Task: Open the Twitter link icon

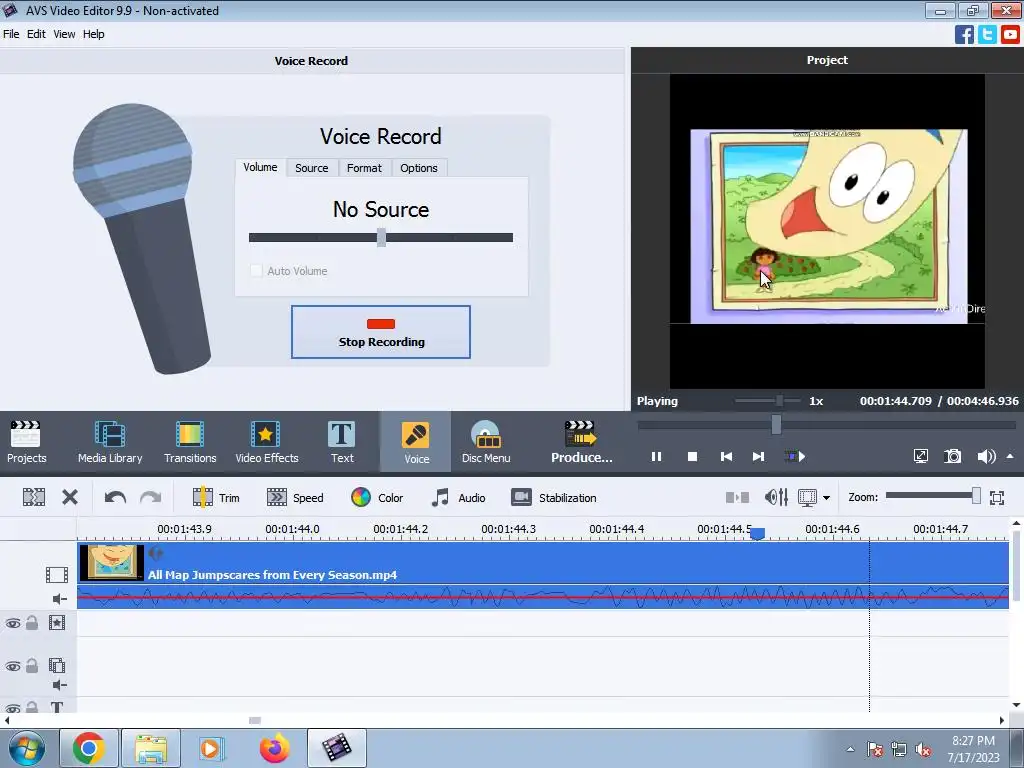Action: (987, 34)
